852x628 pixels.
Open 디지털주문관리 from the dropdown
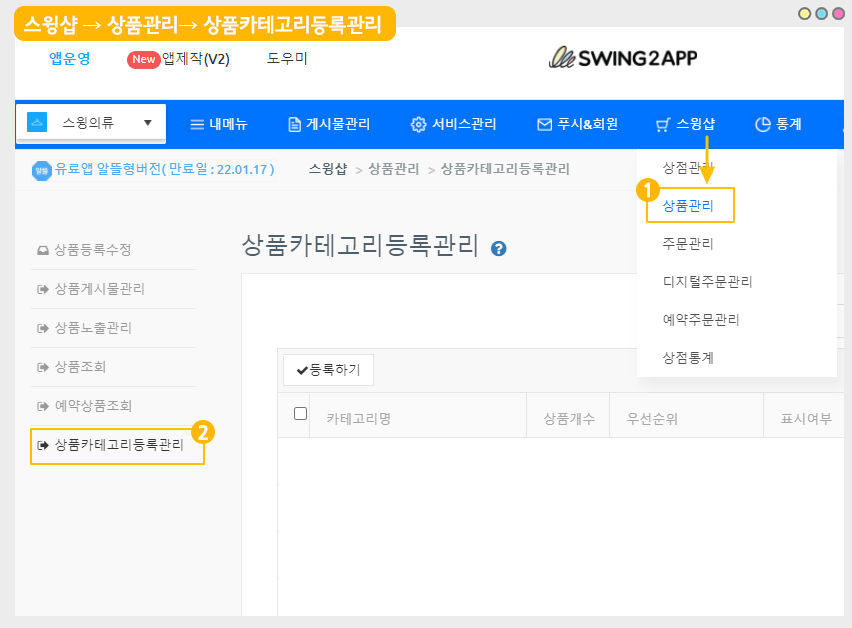click(x=707, y=281)
